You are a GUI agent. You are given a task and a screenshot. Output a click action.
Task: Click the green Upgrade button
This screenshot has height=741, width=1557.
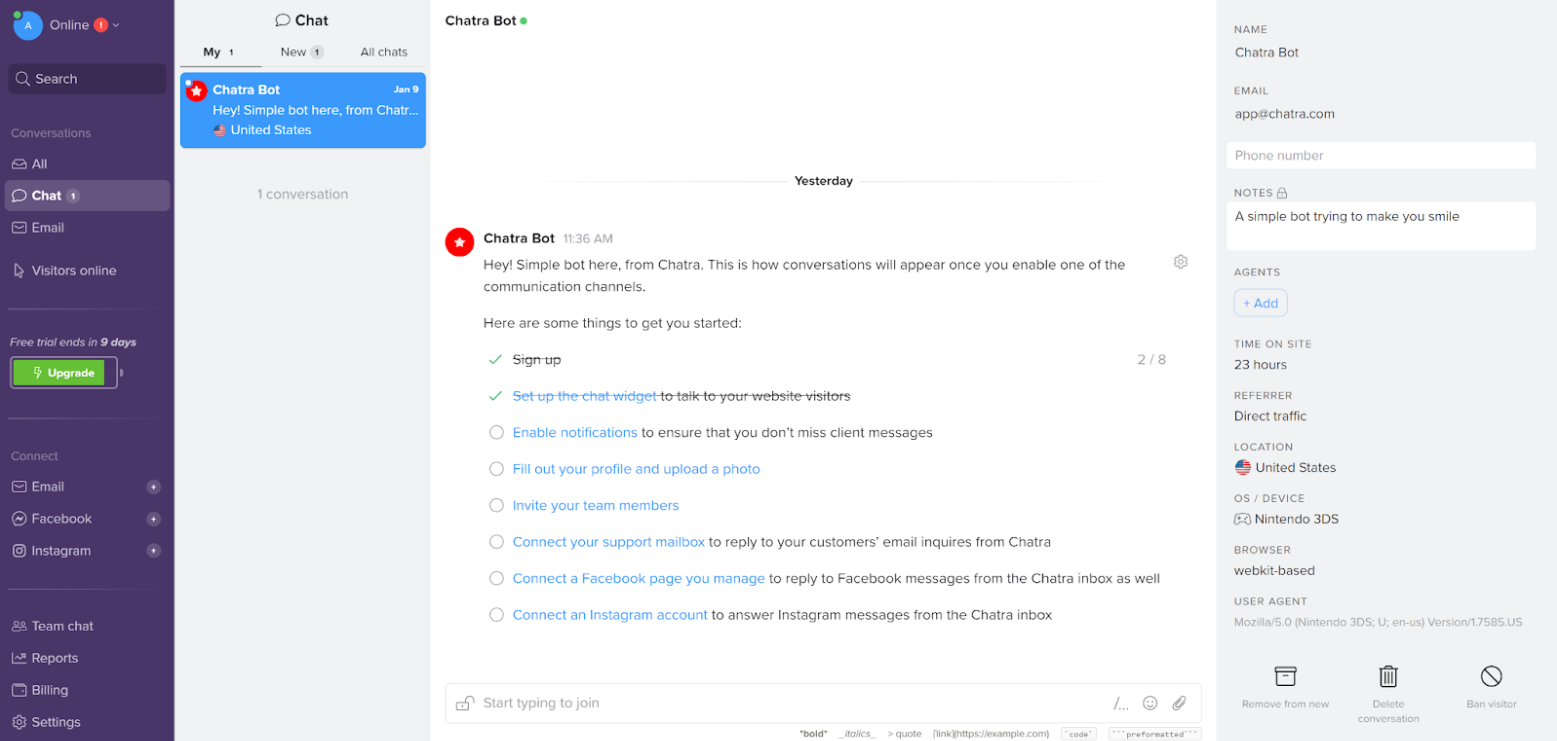pyautogui.click(x=64, y=373)
